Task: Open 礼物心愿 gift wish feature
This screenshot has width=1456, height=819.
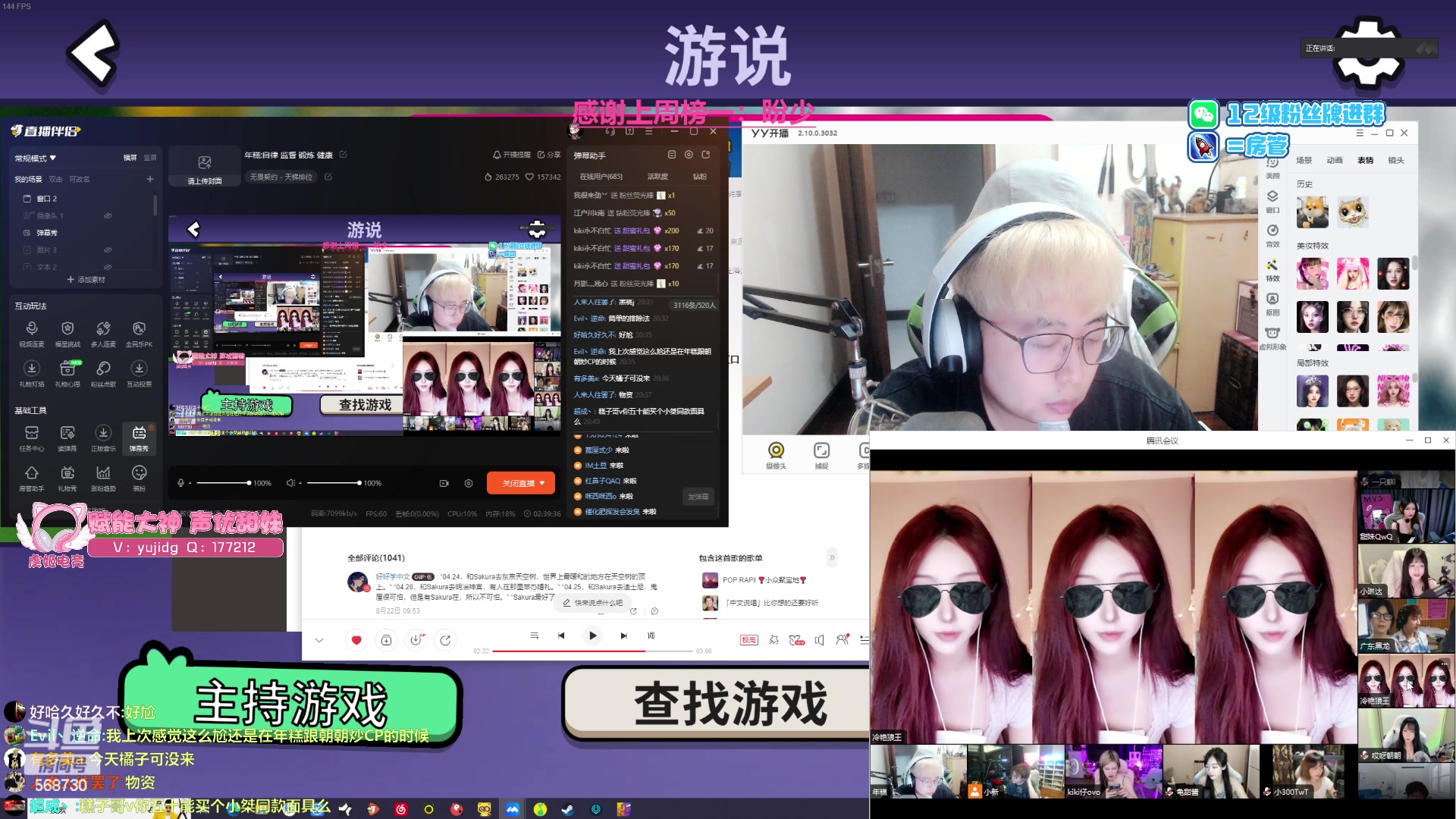Action: click(67, 373)
